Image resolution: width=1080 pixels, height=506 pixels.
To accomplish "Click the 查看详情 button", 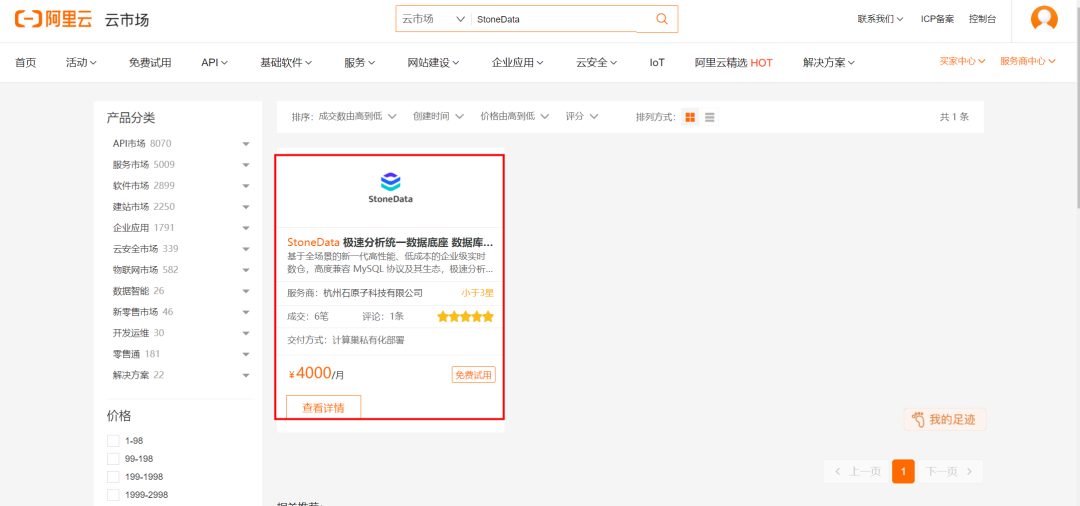I will 323,407.
